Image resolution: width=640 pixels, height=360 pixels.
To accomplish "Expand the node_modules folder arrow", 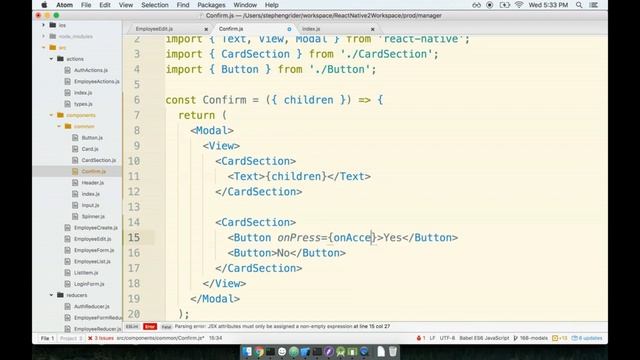I will coord(44,36).
